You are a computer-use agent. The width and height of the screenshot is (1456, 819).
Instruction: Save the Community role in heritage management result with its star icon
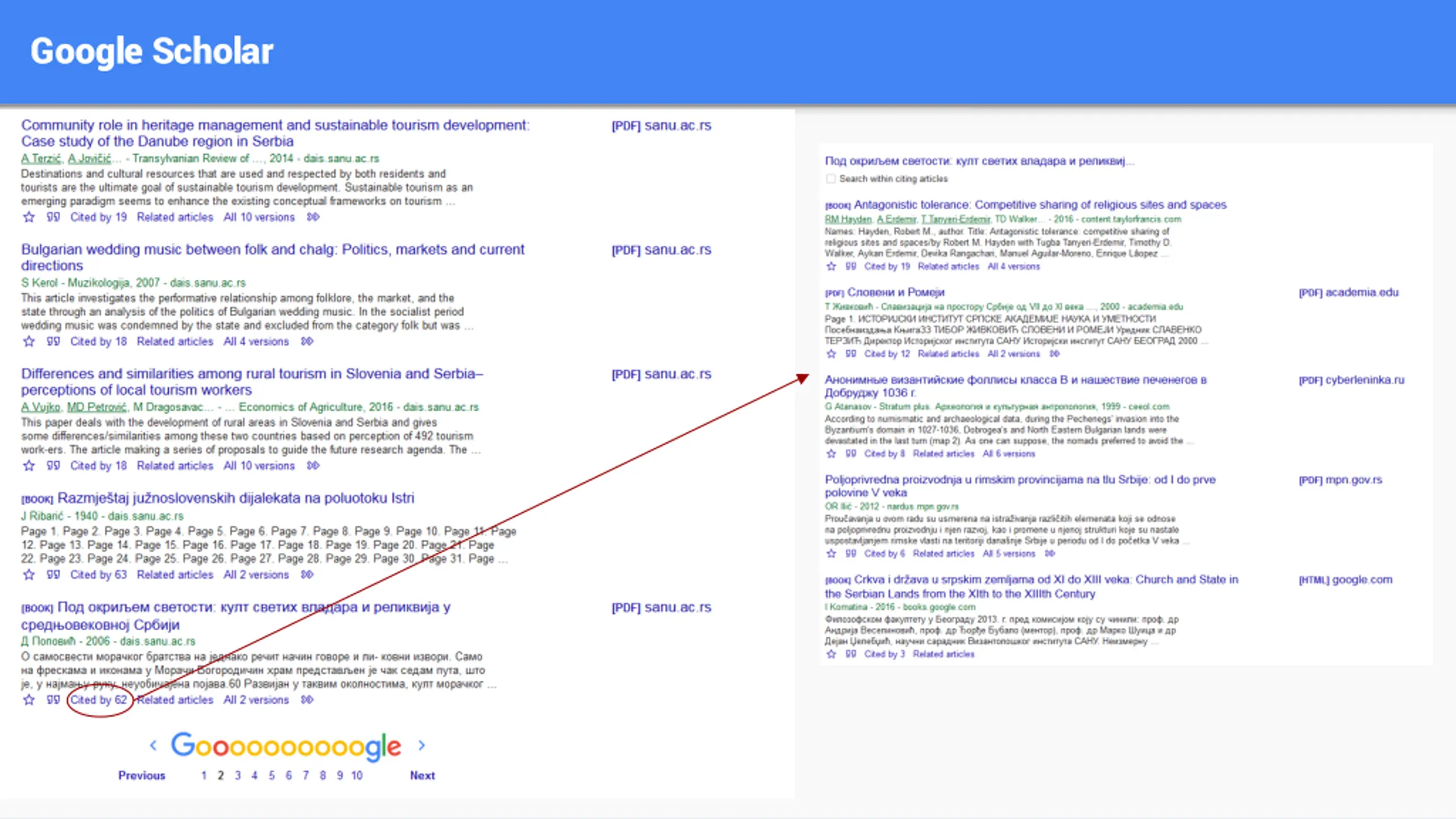tap(28, 217)
